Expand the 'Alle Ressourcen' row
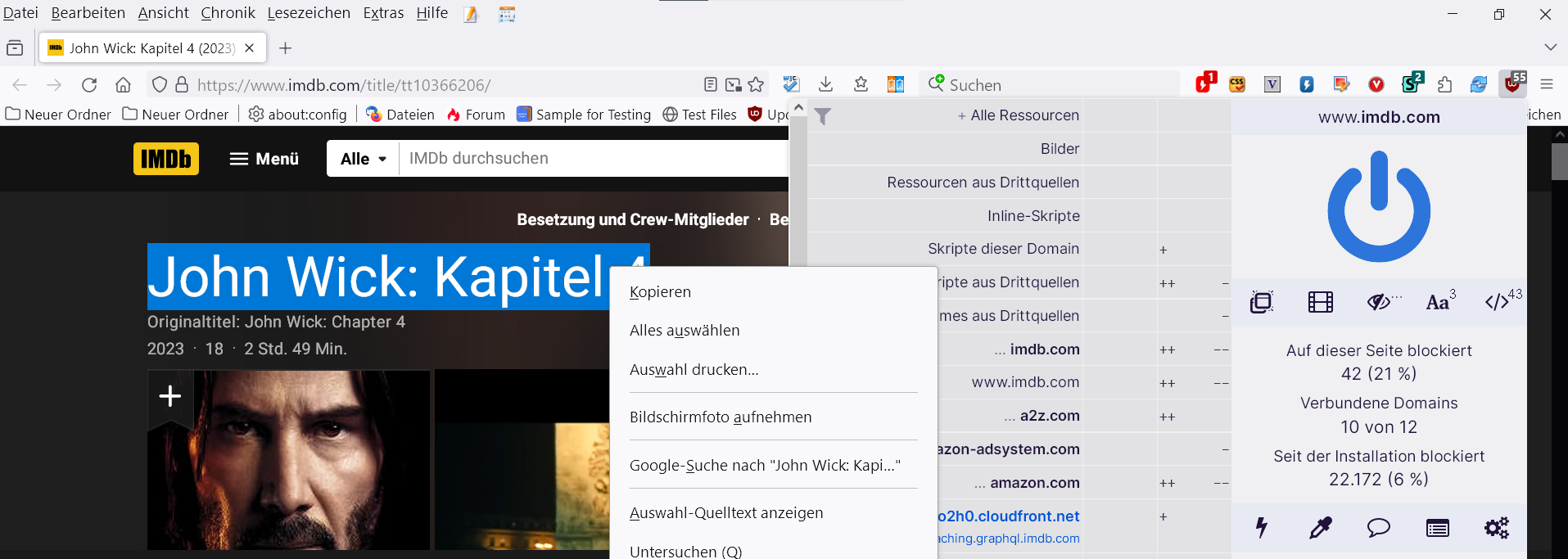Viewport: 1568px width, 559px height. (x=1019, y=115)
